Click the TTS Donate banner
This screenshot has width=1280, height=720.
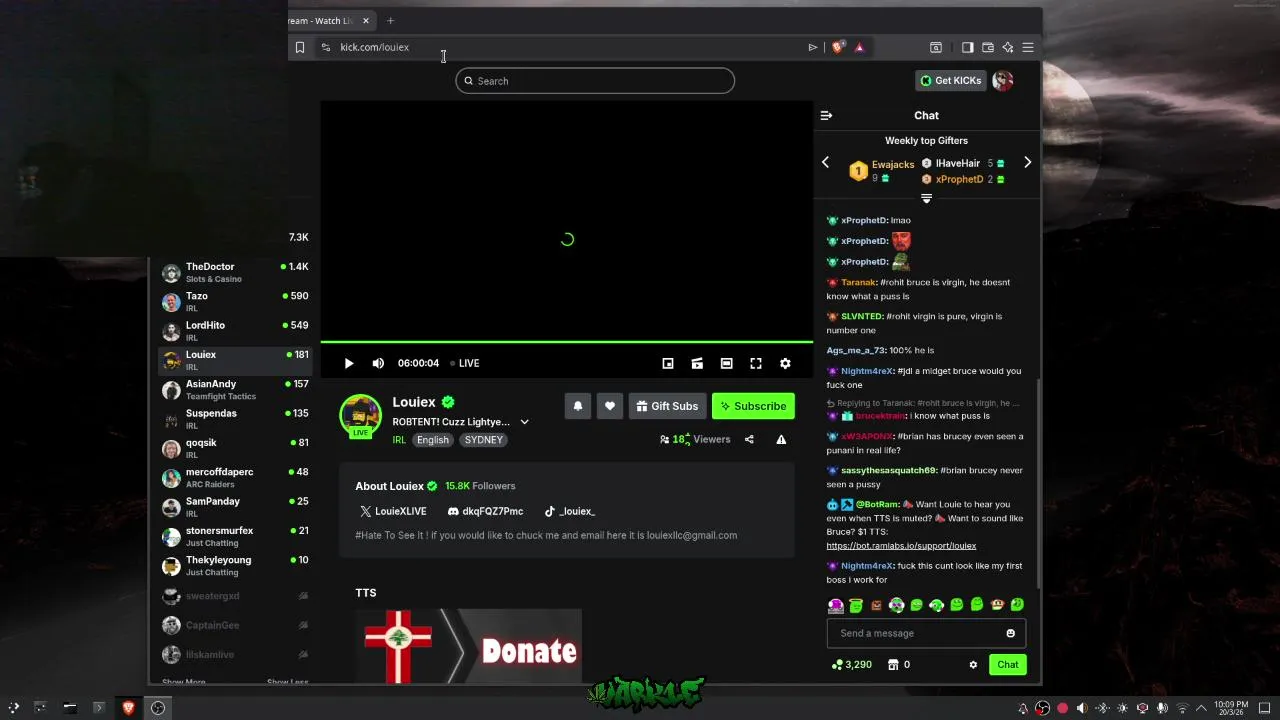(468, 647)
